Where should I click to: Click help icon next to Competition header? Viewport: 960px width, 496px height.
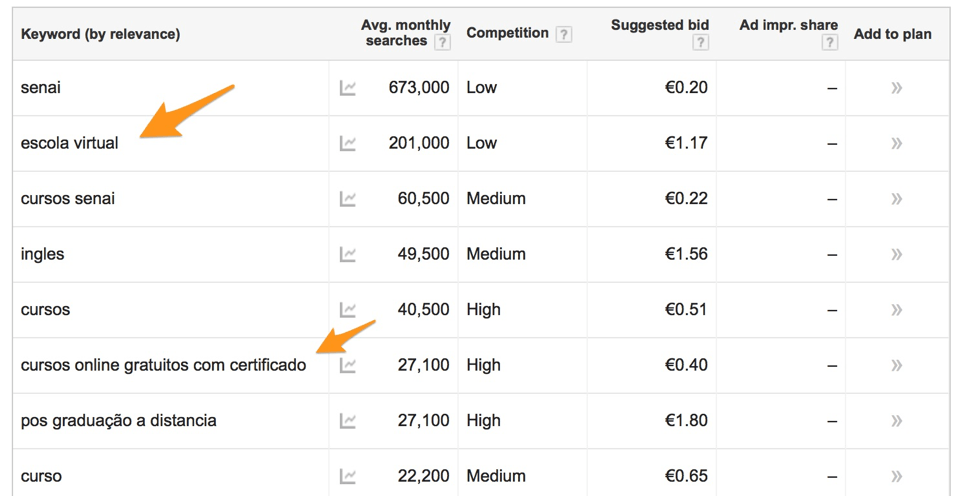[563, 34]
